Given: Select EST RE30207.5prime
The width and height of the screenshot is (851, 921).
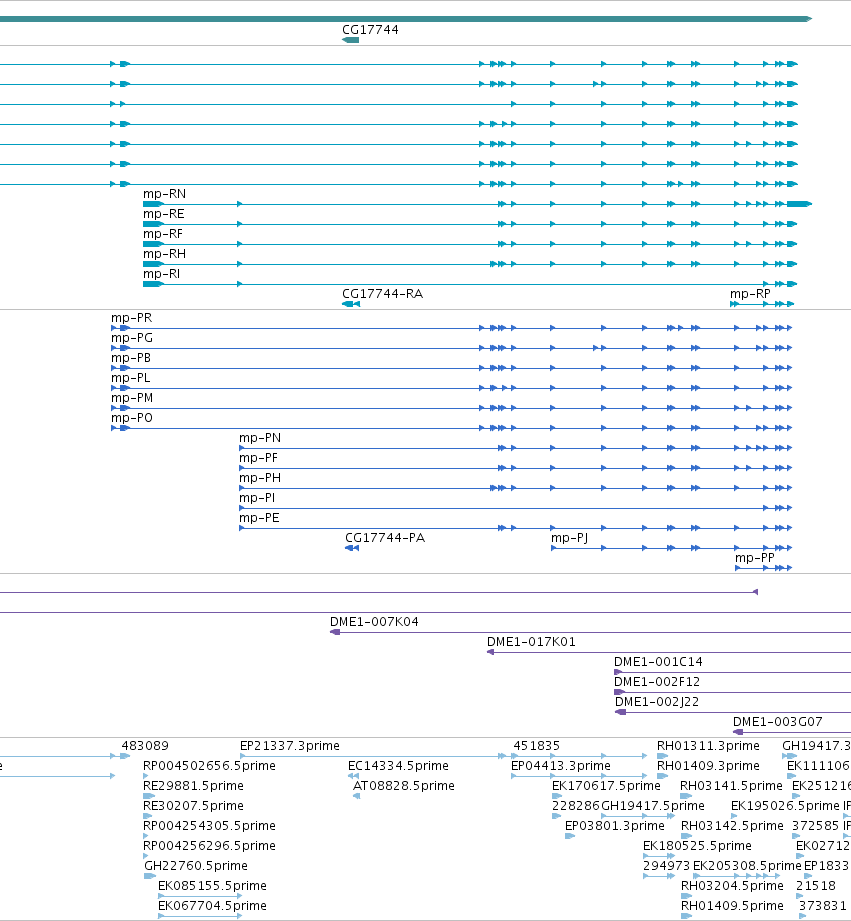Looking at the screenshot, I should [193, 805].
